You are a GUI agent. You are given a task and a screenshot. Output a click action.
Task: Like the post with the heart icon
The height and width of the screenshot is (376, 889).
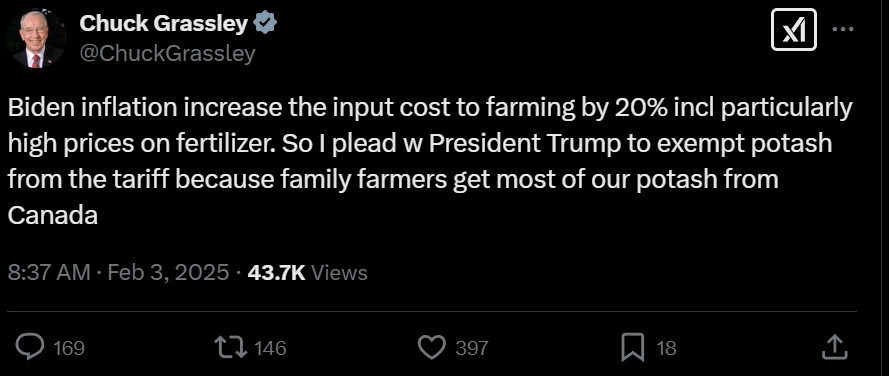(433, 347)
